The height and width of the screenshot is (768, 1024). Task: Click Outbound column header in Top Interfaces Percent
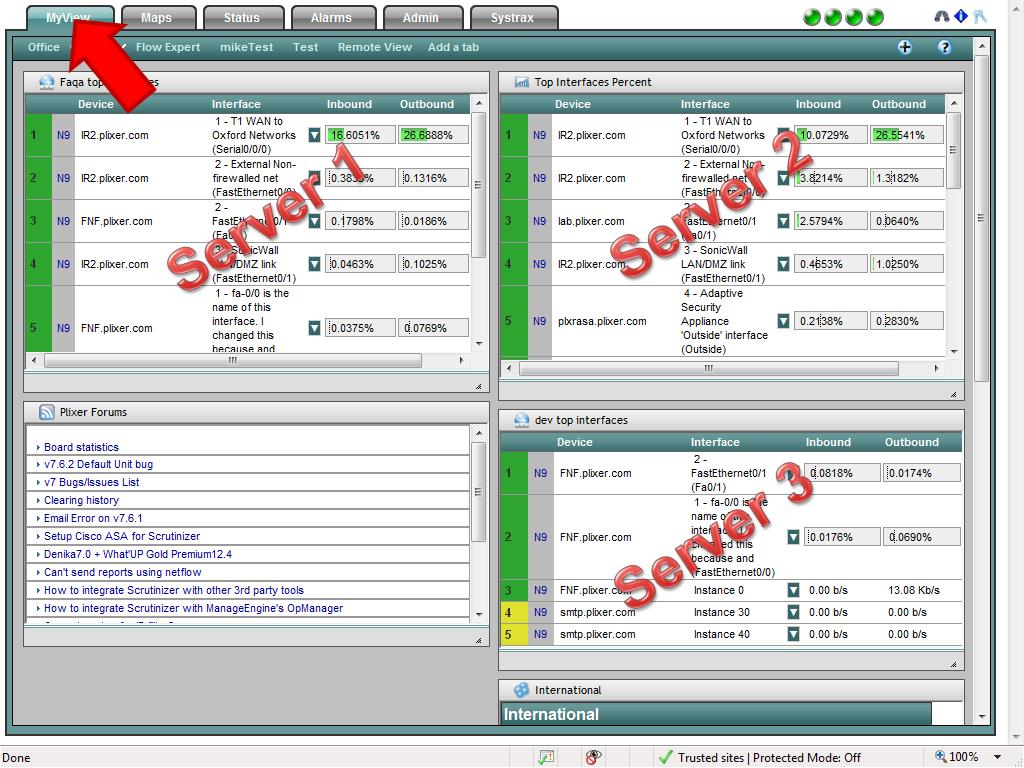tap(899, 104)
